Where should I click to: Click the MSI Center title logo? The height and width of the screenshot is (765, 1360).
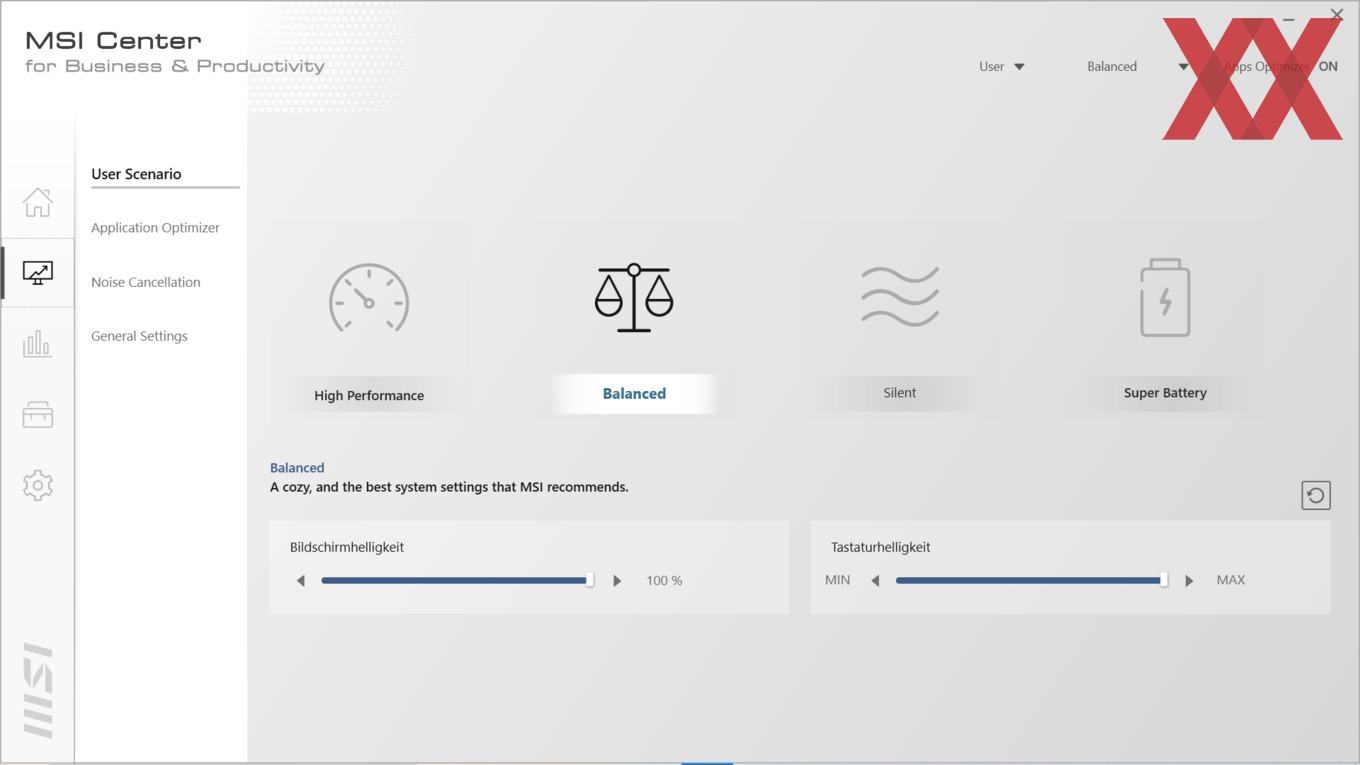point(175,52)
